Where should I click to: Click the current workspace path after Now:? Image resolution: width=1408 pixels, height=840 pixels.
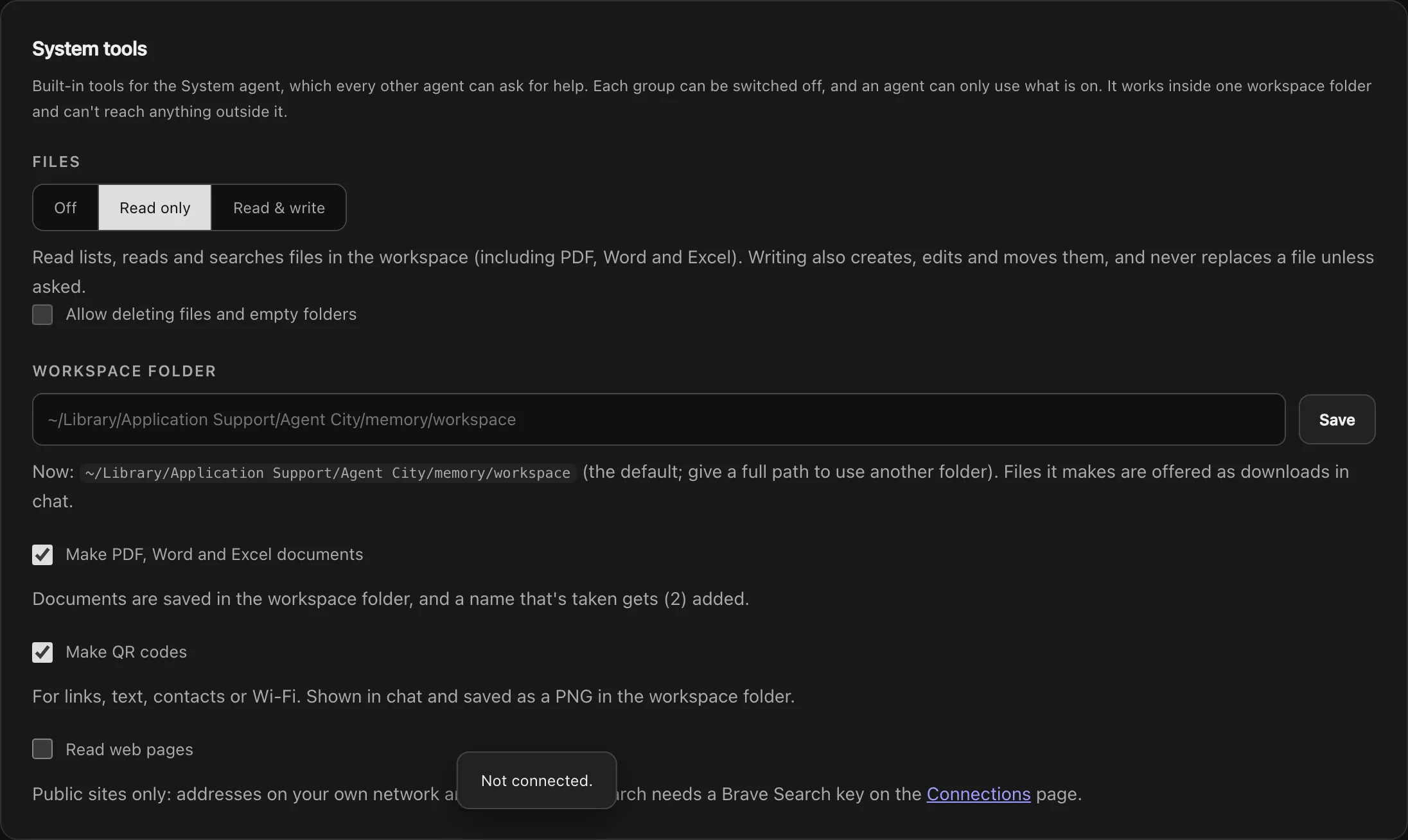click(328, 473)
